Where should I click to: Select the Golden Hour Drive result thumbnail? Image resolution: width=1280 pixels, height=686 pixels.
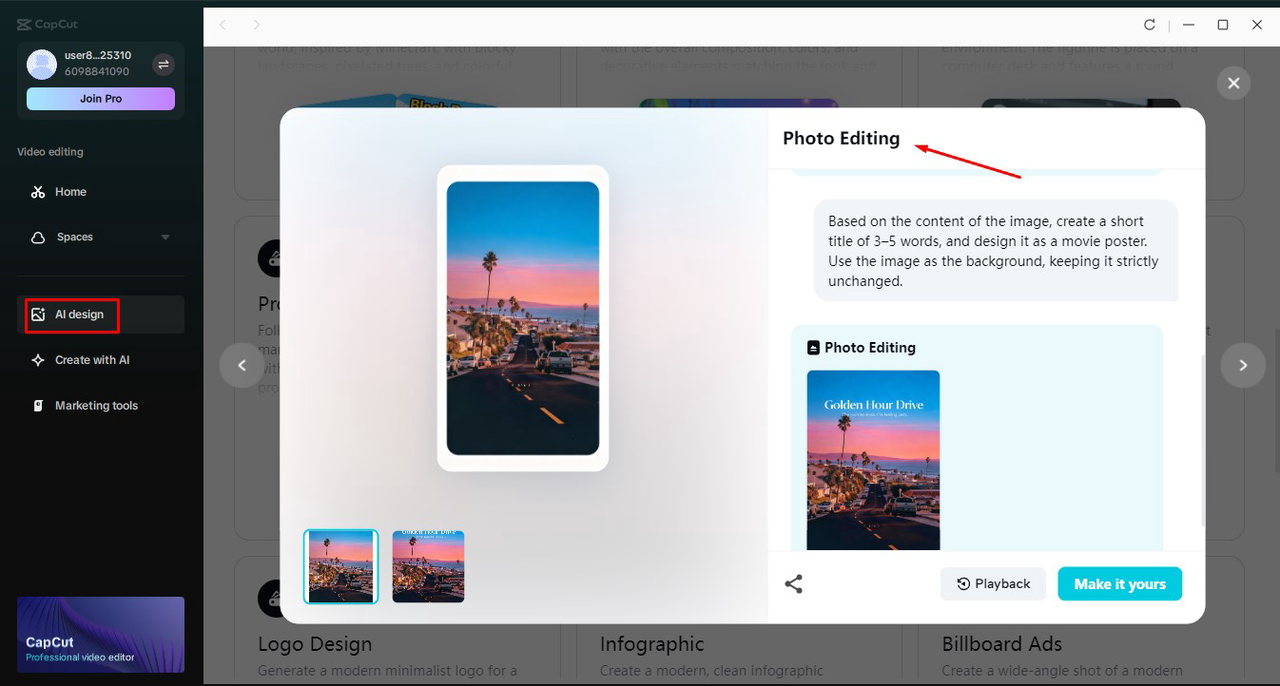tap(428, 566)
